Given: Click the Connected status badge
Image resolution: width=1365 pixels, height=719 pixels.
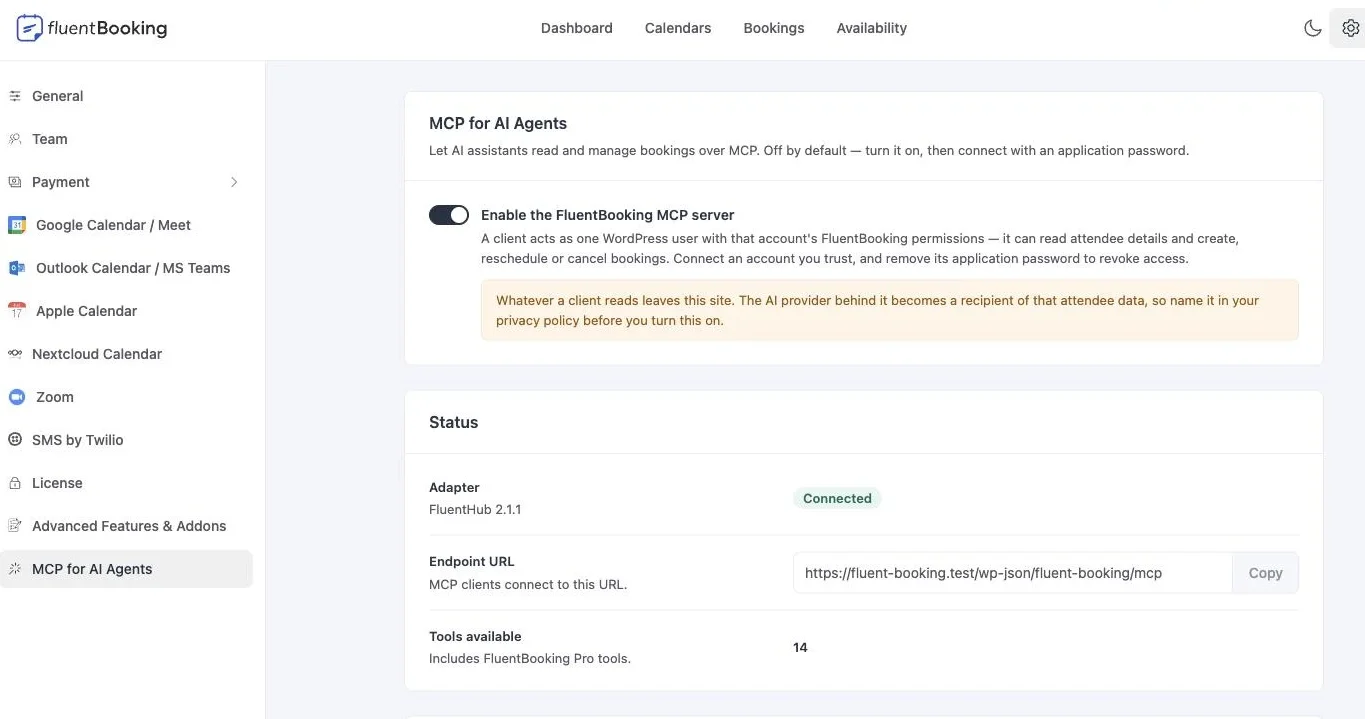Looking at the screenshot, I should click(837, 498).
